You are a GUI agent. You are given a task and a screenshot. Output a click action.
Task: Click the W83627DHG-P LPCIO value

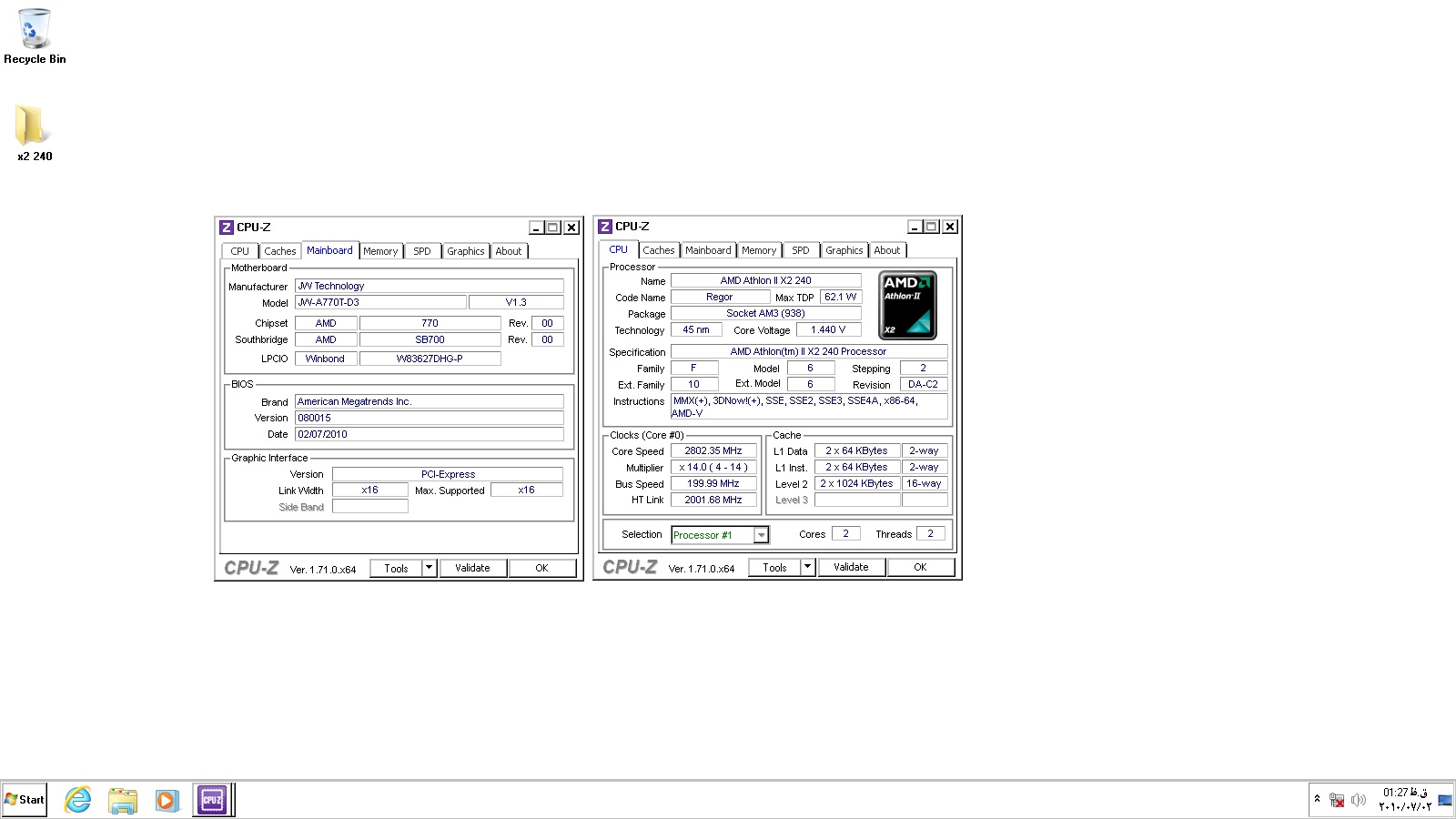click(430, 359)
